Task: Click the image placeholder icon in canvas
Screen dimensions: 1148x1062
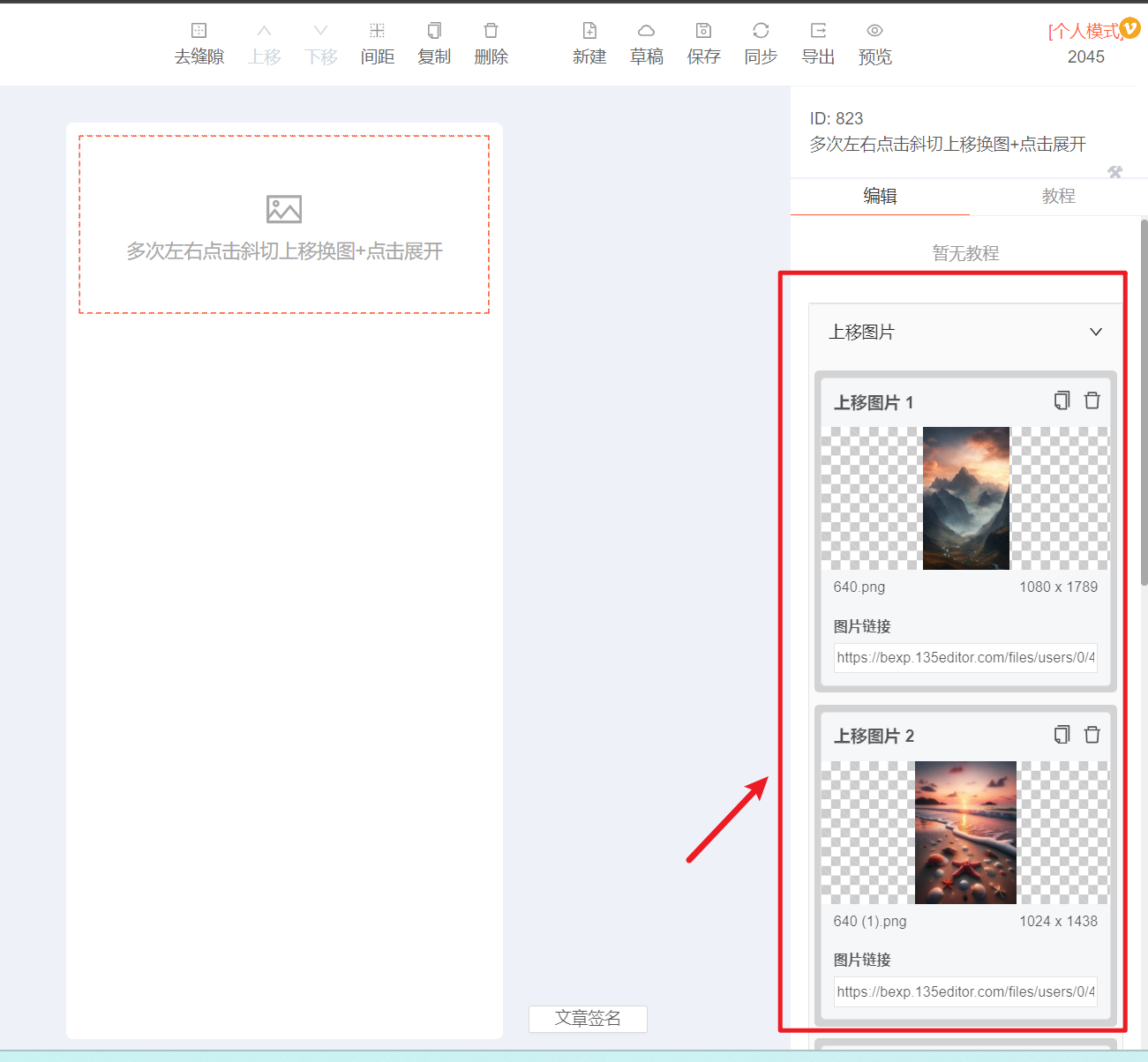Action: tap(284, 209)
